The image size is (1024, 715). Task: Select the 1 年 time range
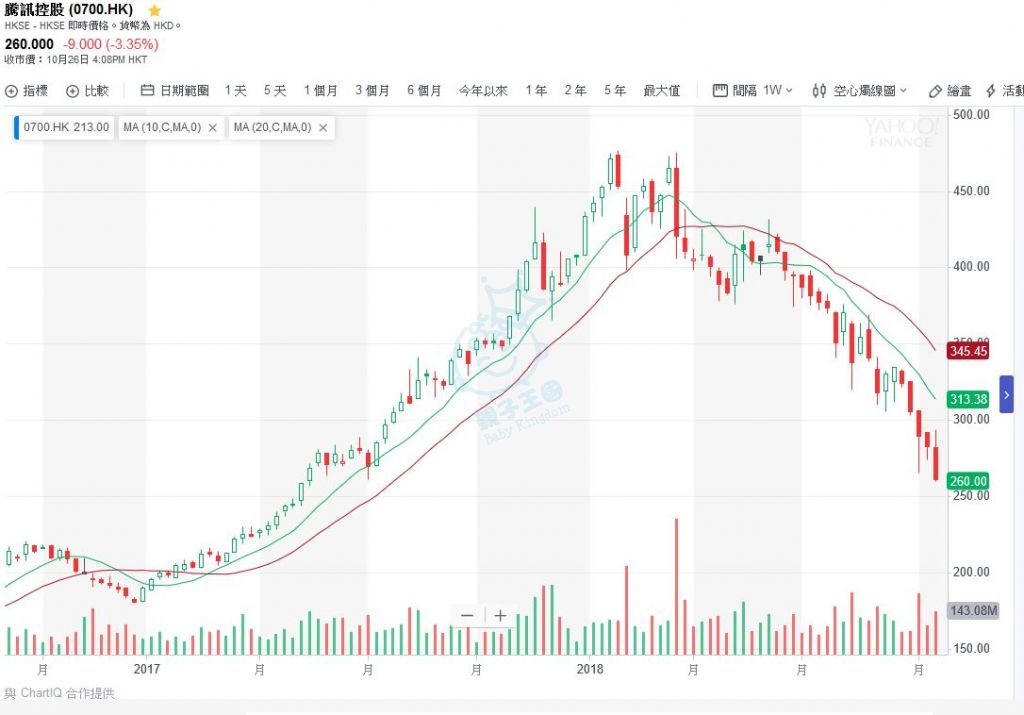click(x=536, y=91)
